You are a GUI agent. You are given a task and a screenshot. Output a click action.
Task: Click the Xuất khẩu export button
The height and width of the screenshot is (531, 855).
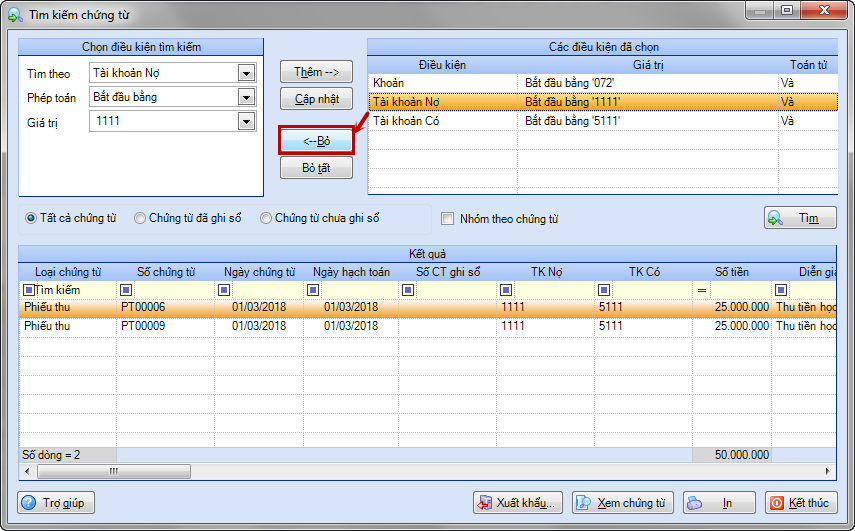click(x=518, y=503)
